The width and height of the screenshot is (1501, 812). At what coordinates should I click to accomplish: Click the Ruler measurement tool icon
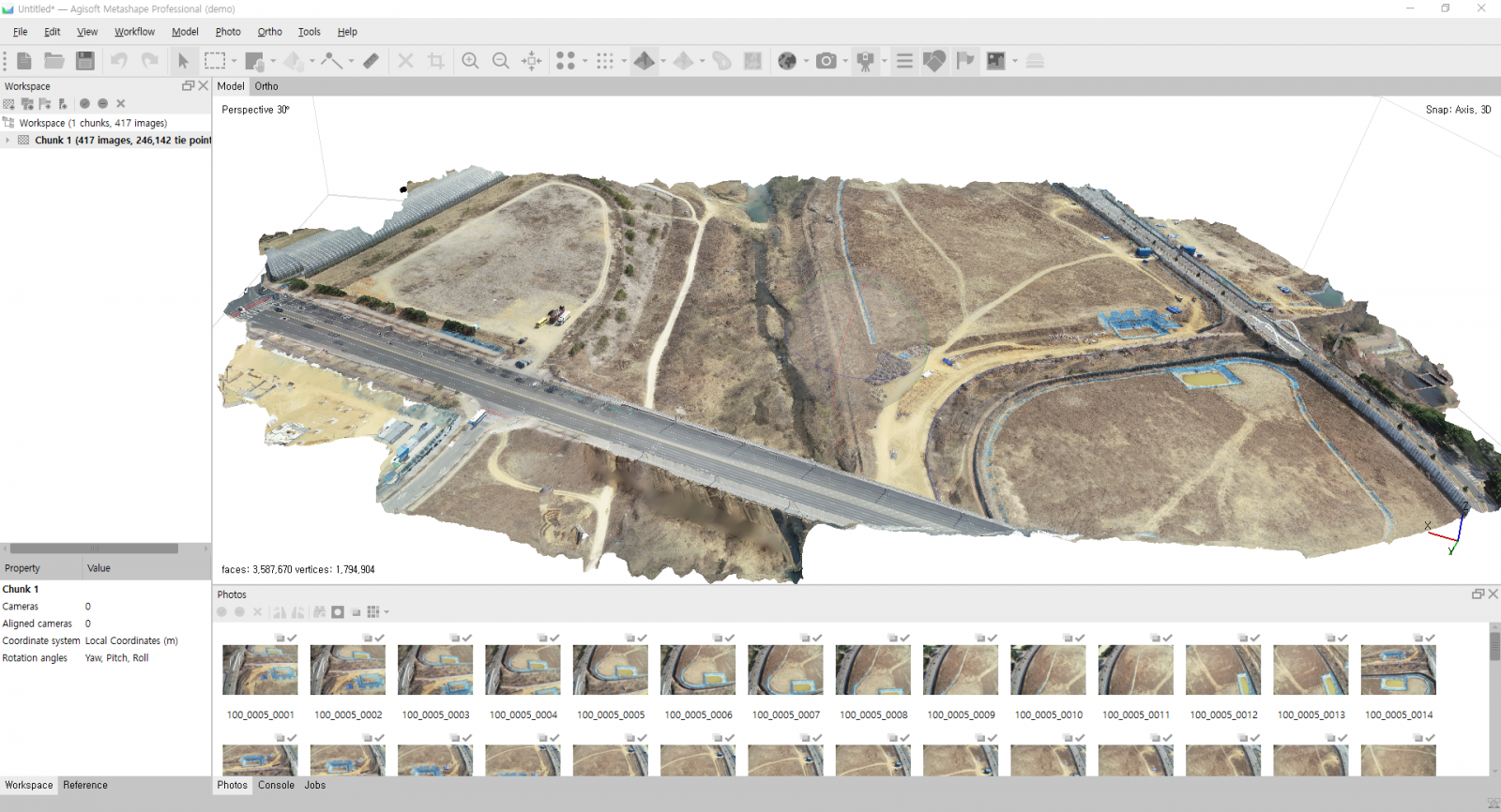point(371,61)
